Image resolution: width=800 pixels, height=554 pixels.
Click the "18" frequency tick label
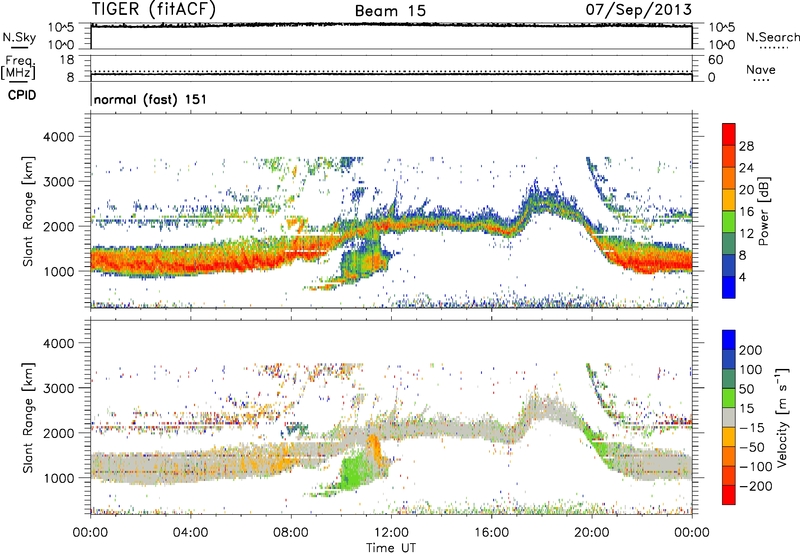67,60
